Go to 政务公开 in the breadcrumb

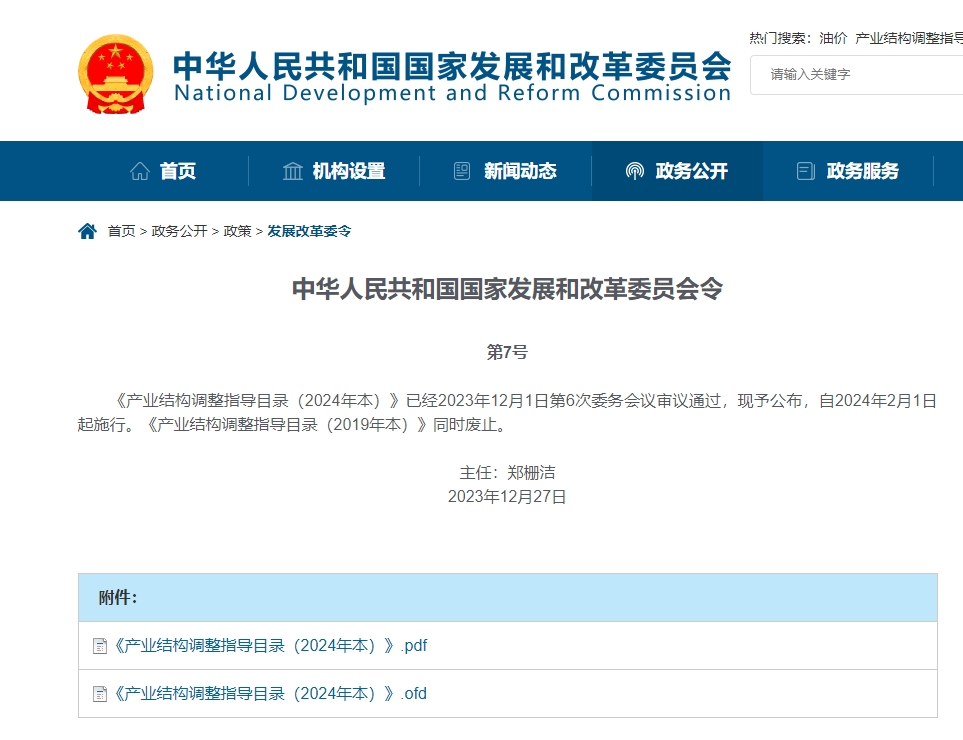(179, 231)
